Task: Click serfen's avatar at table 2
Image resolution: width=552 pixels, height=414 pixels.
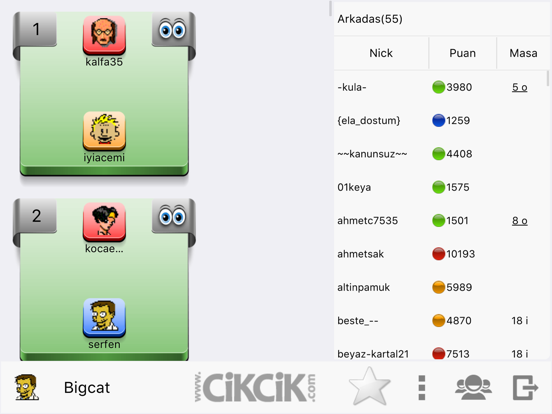Action: click(104, 318)
